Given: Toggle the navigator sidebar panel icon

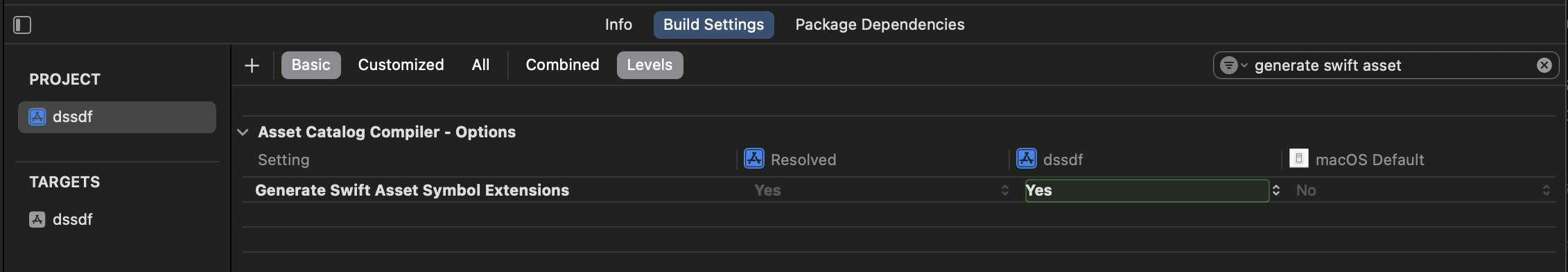Looking at the screenshot, I should 22,25.
